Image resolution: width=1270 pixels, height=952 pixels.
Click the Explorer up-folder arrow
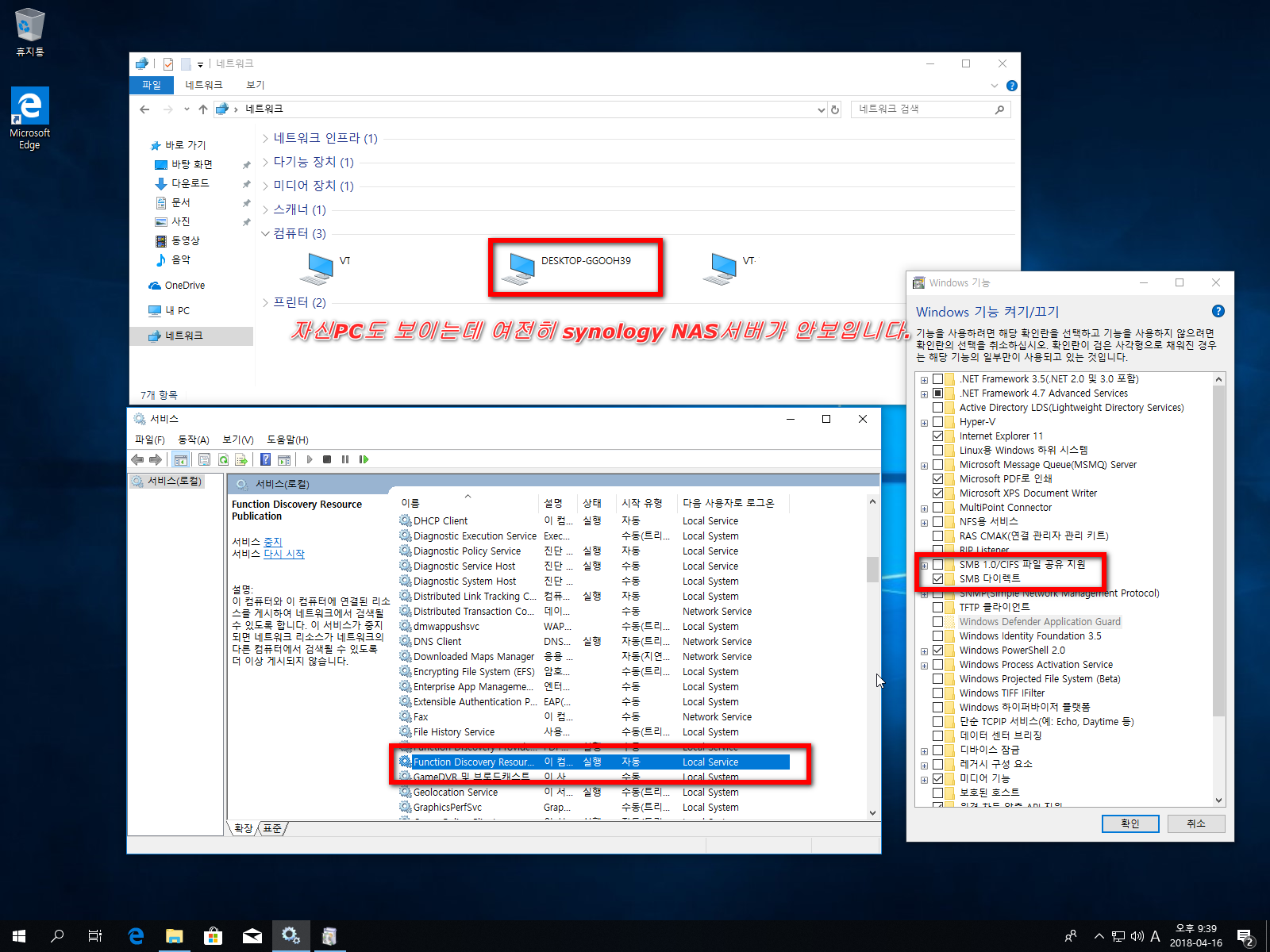tap(203, 109)
